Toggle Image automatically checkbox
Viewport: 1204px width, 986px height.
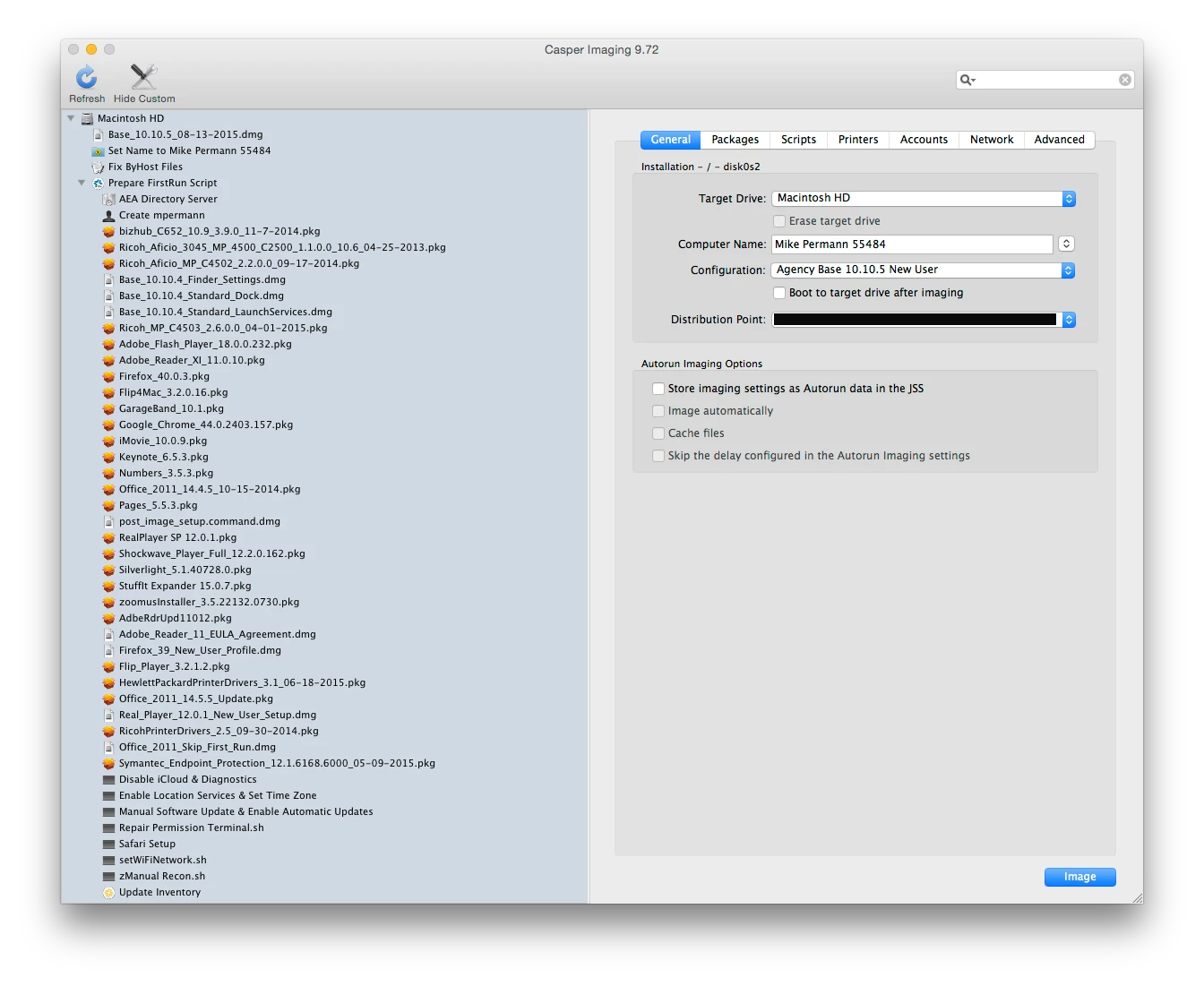click(x=658, y=411)
